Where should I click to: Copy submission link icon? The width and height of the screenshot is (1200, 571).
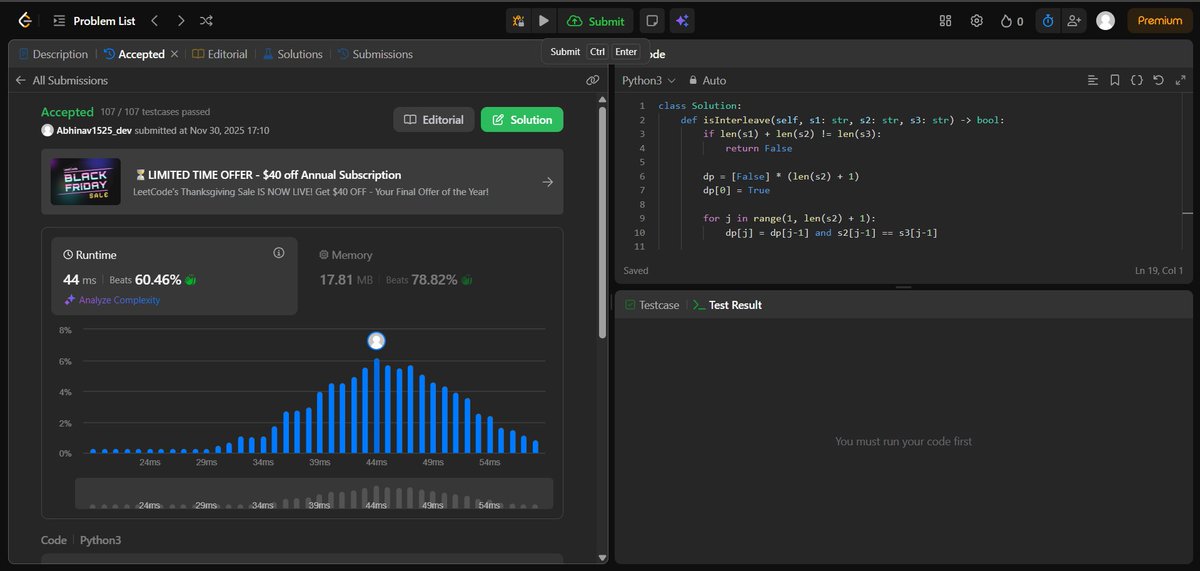point(592,80)
